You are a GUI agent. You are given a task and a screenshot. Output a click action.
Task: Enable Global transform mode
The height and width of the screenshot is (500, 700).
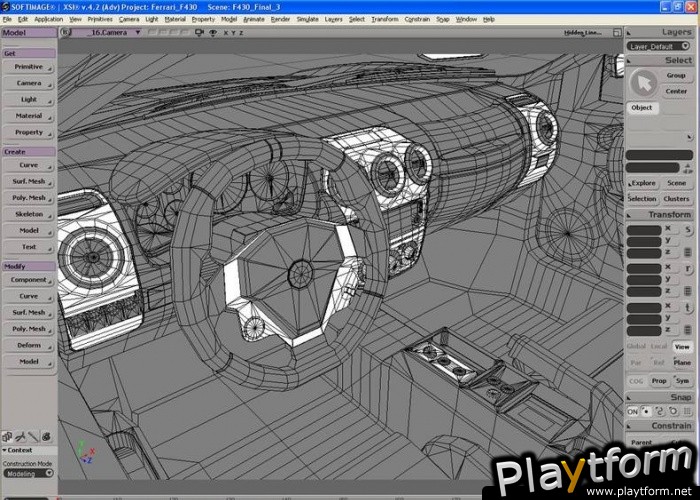pyautogui.click(x=636, y=346)
